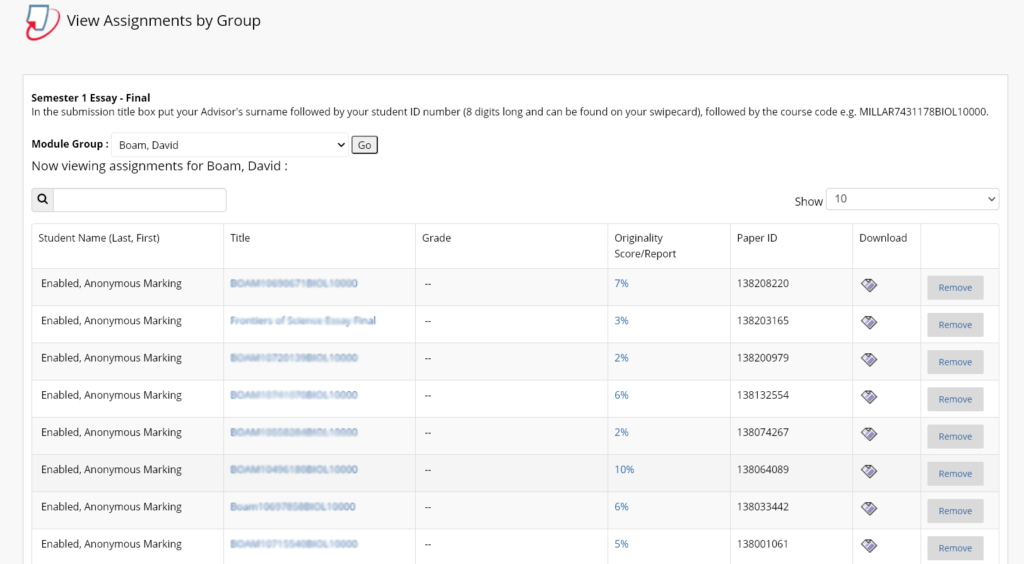1024x564 pixels.
Task: Click the Now viewing assignments for Boam, David text
Action: [159, 166]
